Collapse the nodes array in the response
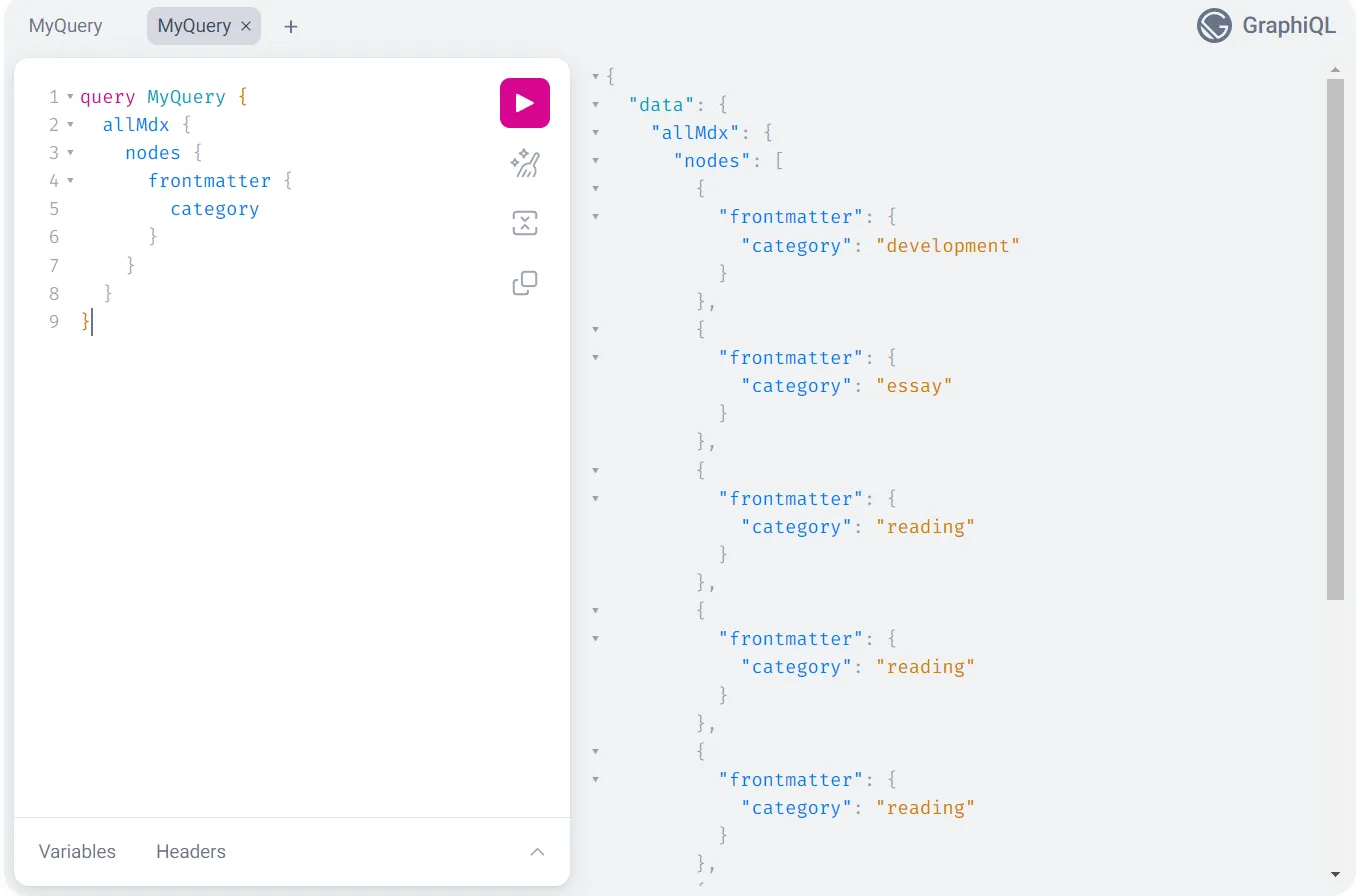 click(x=595, y=160)
